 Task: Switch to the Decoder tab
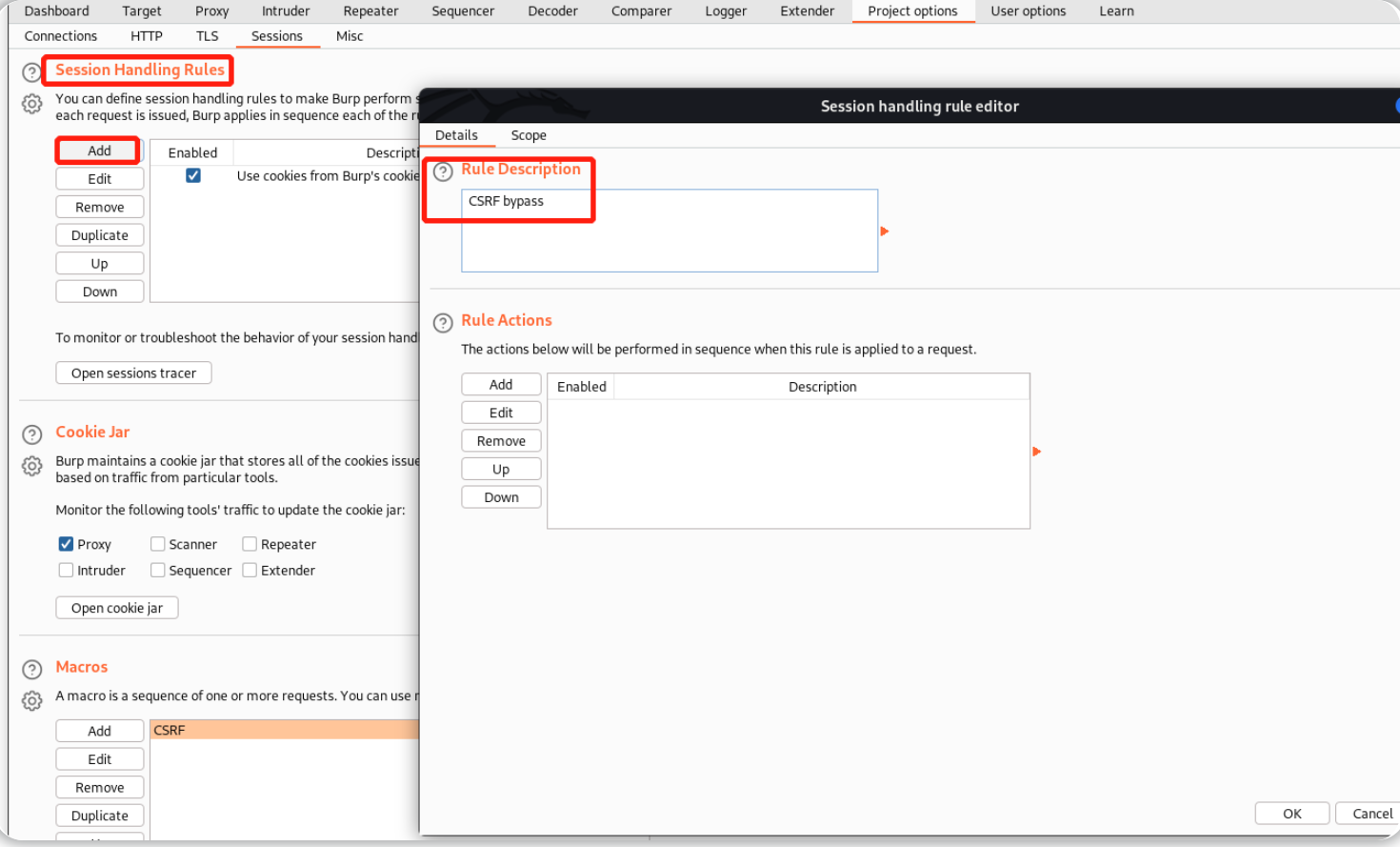[553, 11]
